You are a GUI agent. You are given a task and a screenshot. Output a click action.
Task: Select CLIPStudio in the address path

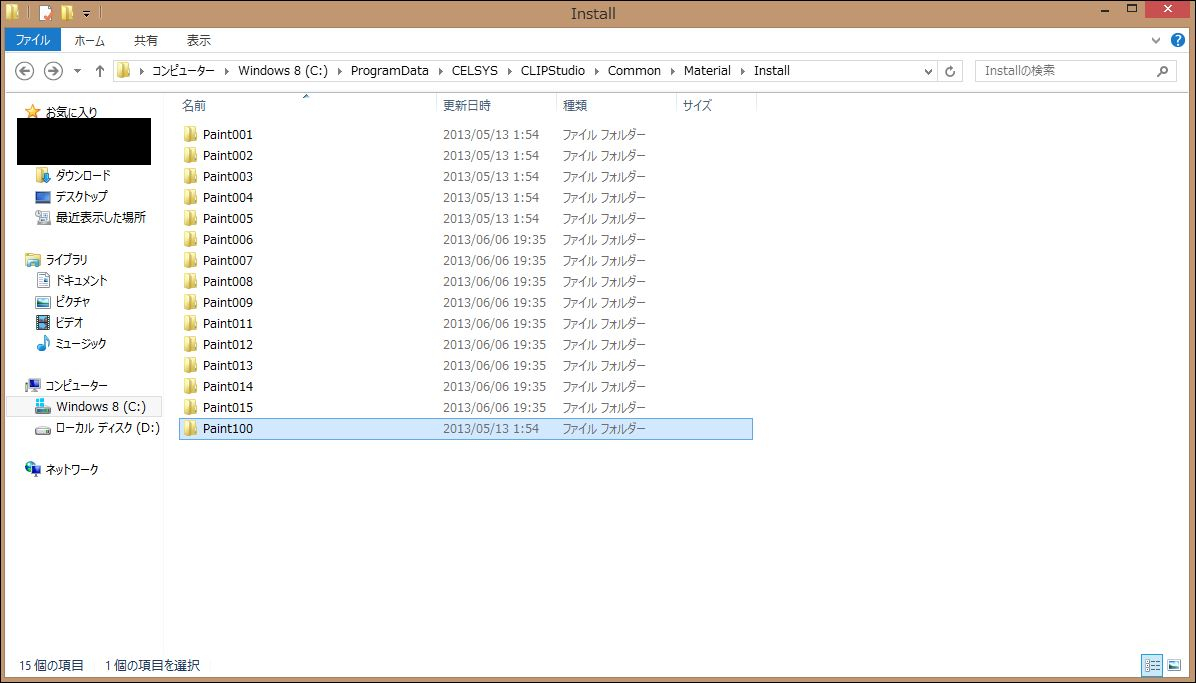click(553, 71)
